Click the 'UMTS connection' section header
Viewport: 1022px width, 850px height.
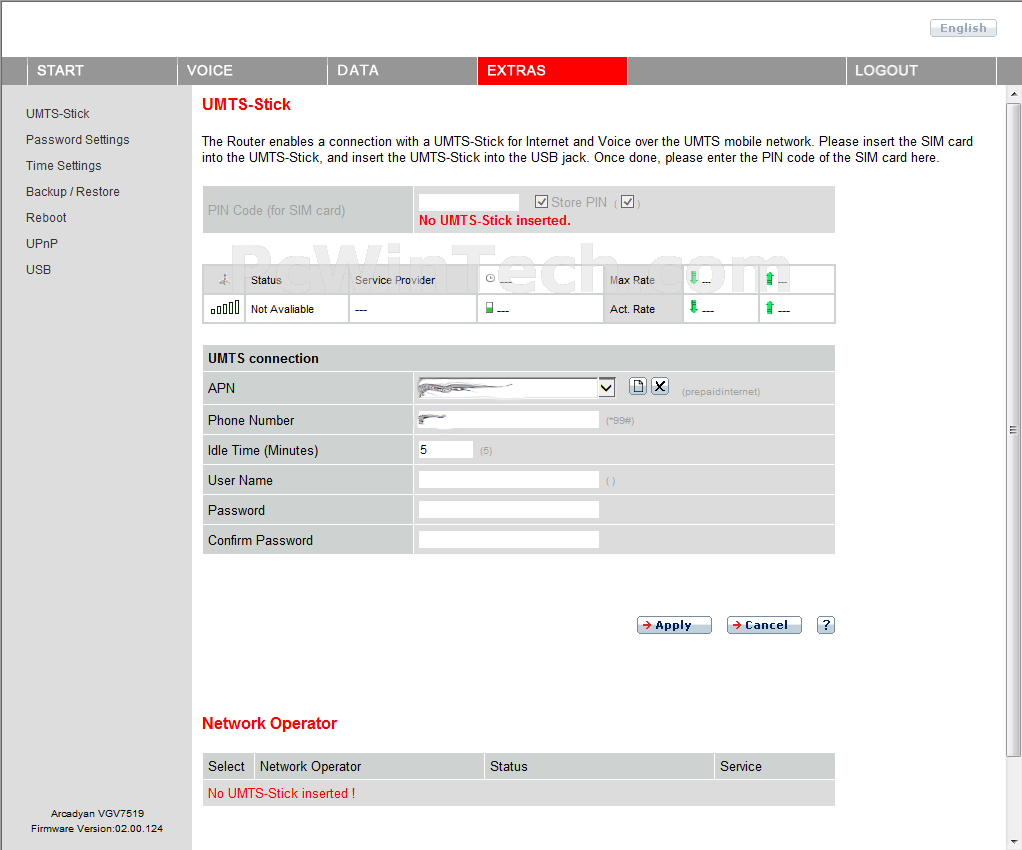(x=519, y=359)
